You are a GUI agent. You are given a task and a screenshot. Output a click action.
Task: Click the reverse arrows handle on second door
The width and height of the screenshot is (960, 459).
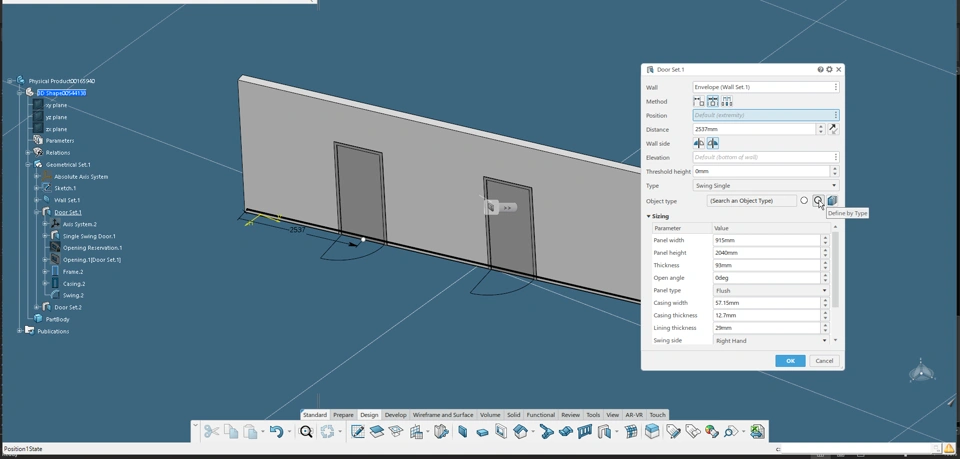tap(507, 207)
